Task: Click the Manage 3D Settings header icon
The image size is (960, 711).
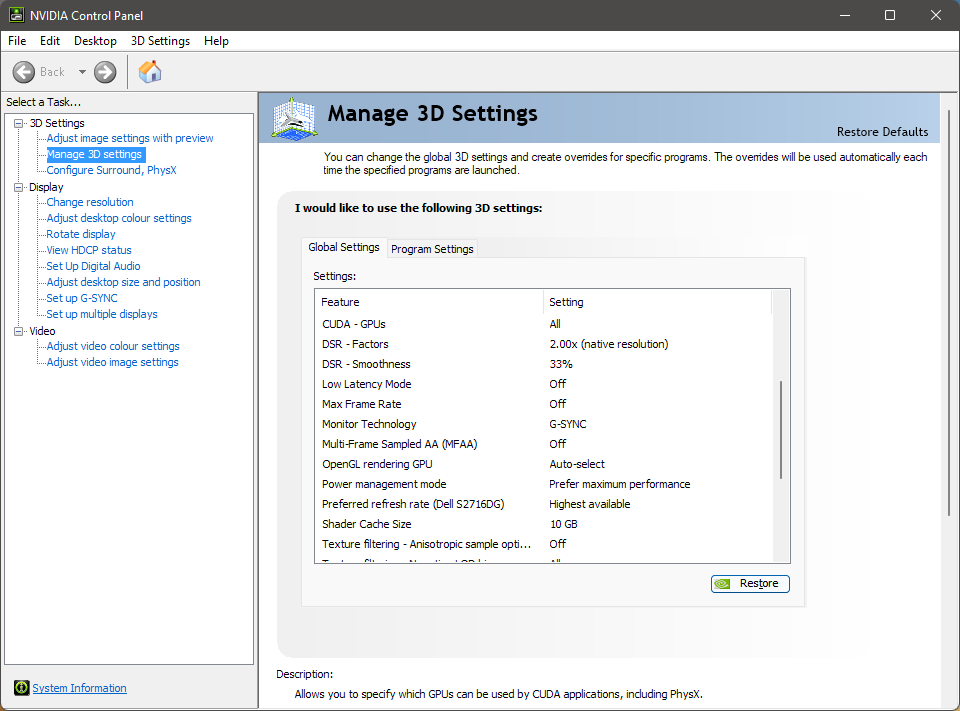Action: click(x=294, y=118)
